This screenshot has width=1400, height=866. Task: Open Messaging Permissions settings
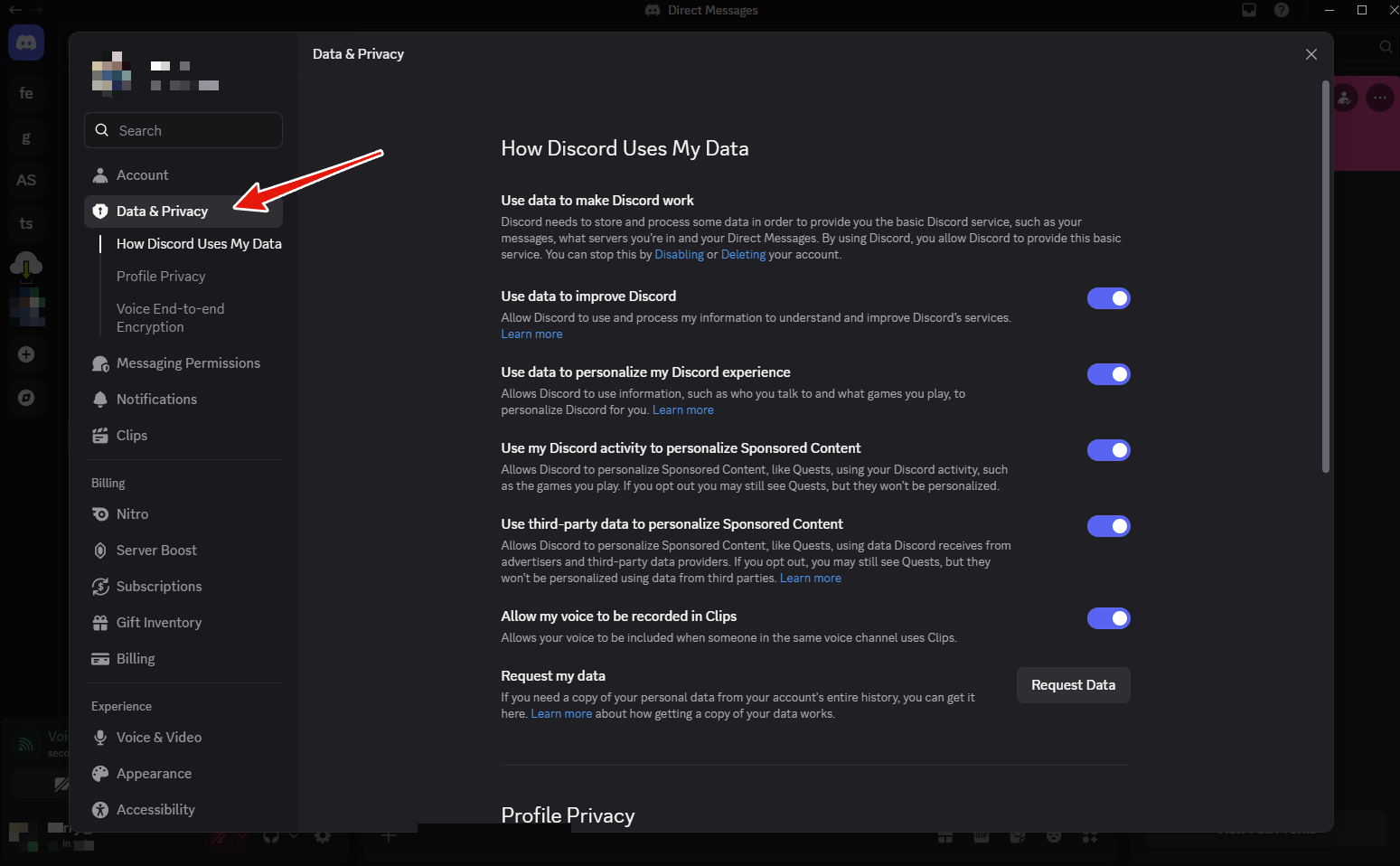(183, 363)
